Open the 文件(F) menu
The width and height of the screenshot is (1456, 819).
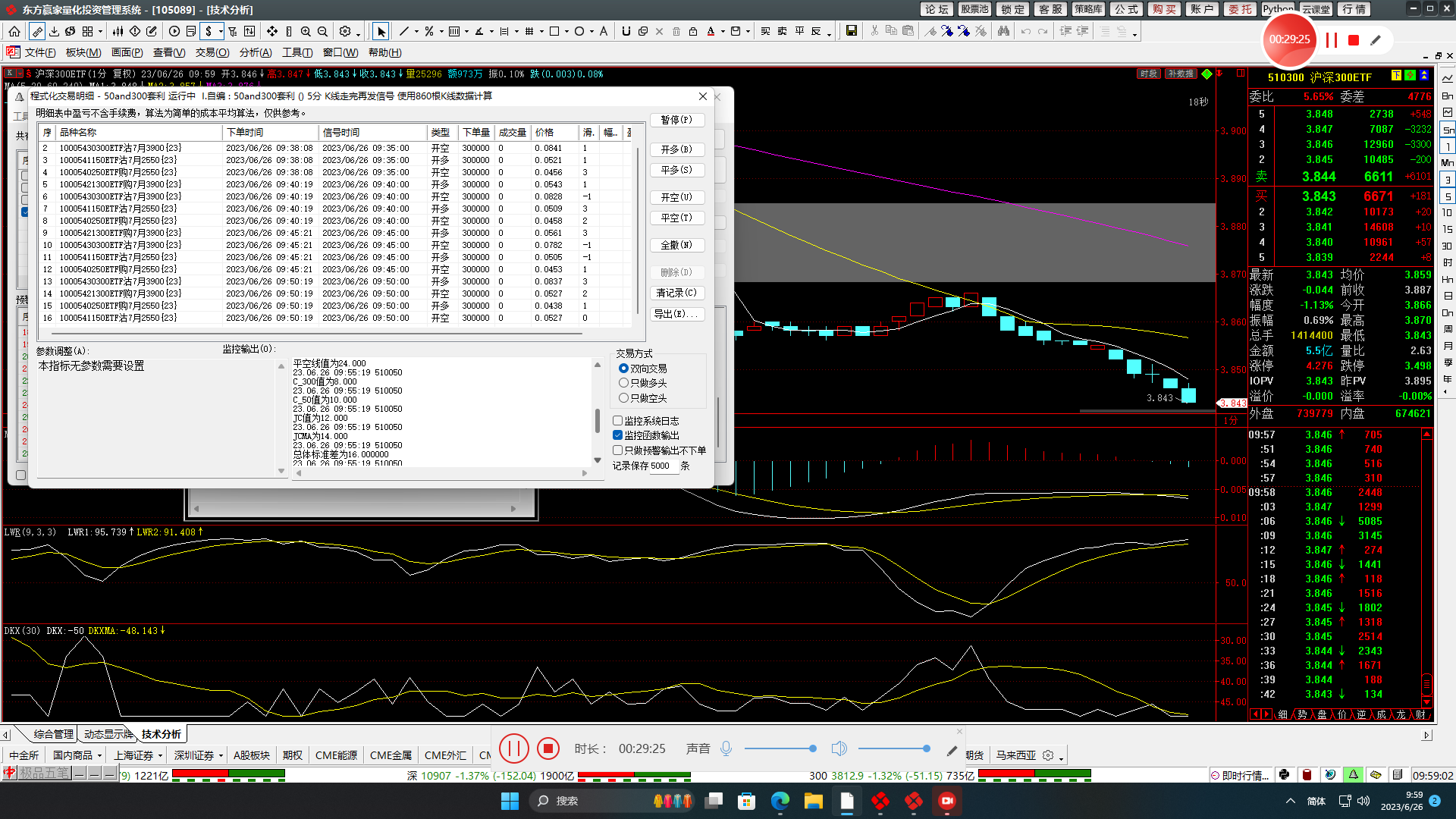coord(40,52)
